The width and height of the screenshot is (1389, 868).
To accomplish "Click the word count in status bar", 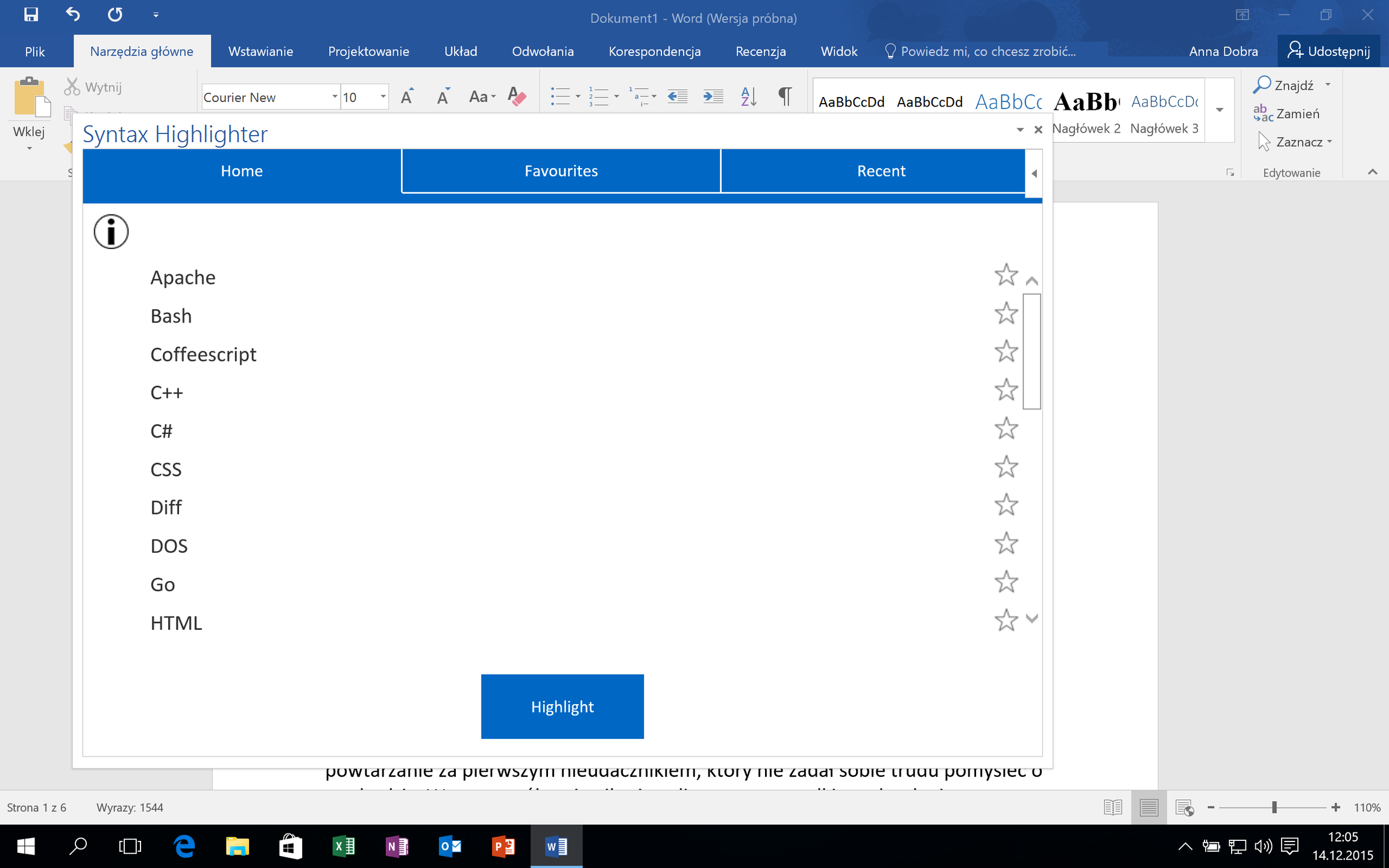I will (130, 807).
